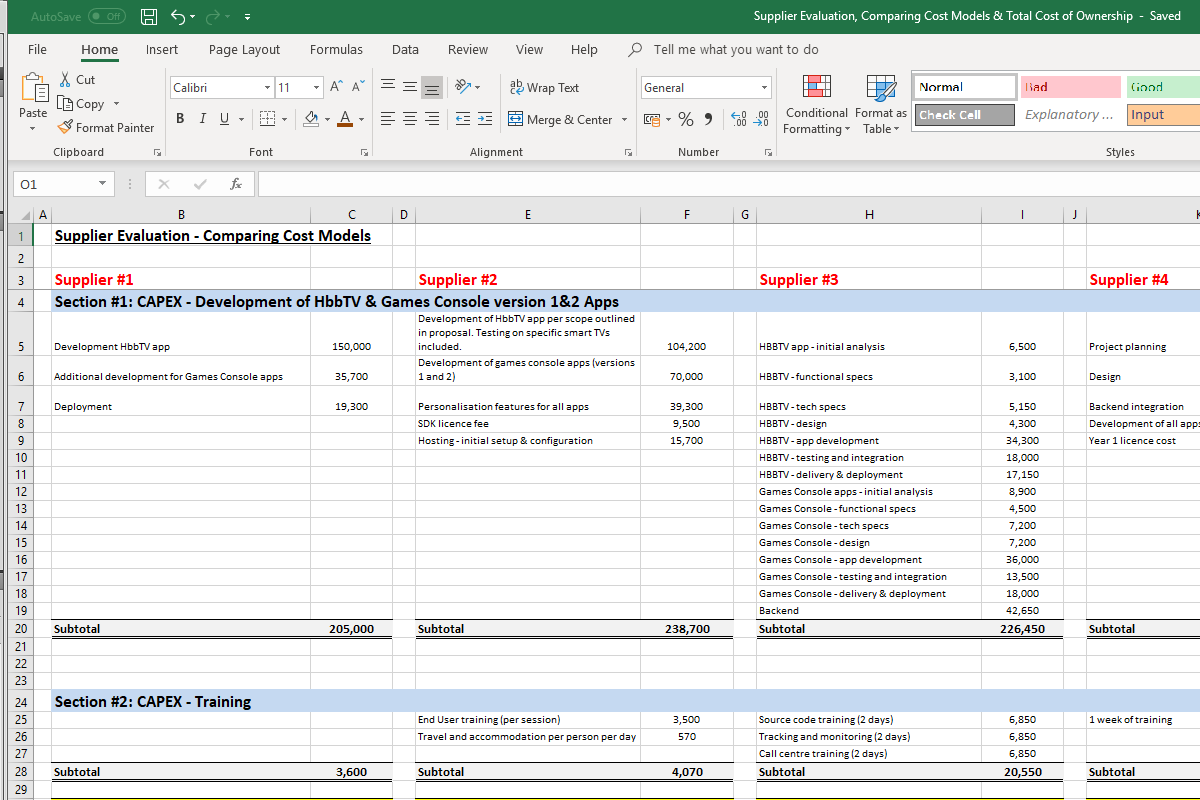Image resolution: width=1200 pixels, height=800 pixels.
Task: Open the undo history dropdown arrow
Action: pos(193,17)
